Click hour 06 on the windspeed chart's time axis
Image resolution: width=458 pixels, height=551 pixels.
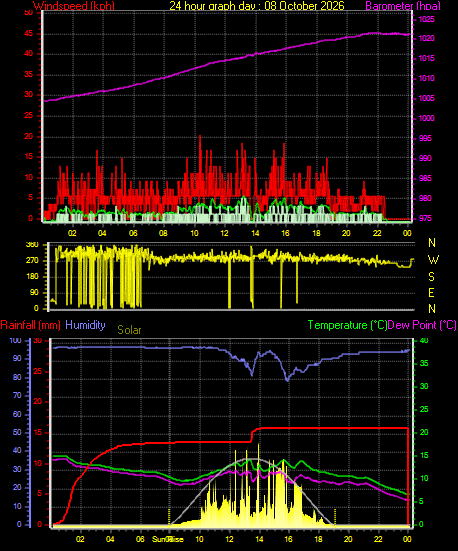133,233
